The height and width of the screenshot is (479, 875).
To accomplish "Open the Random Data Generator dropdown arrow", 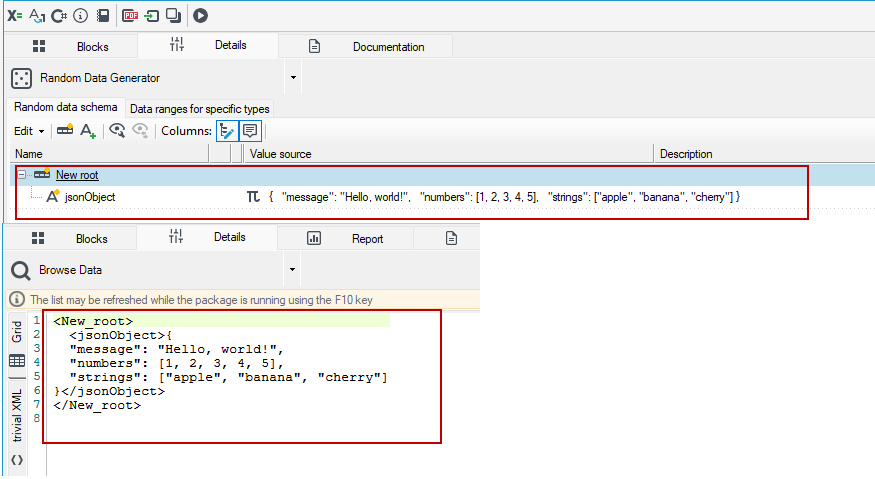I will [293, 78].
